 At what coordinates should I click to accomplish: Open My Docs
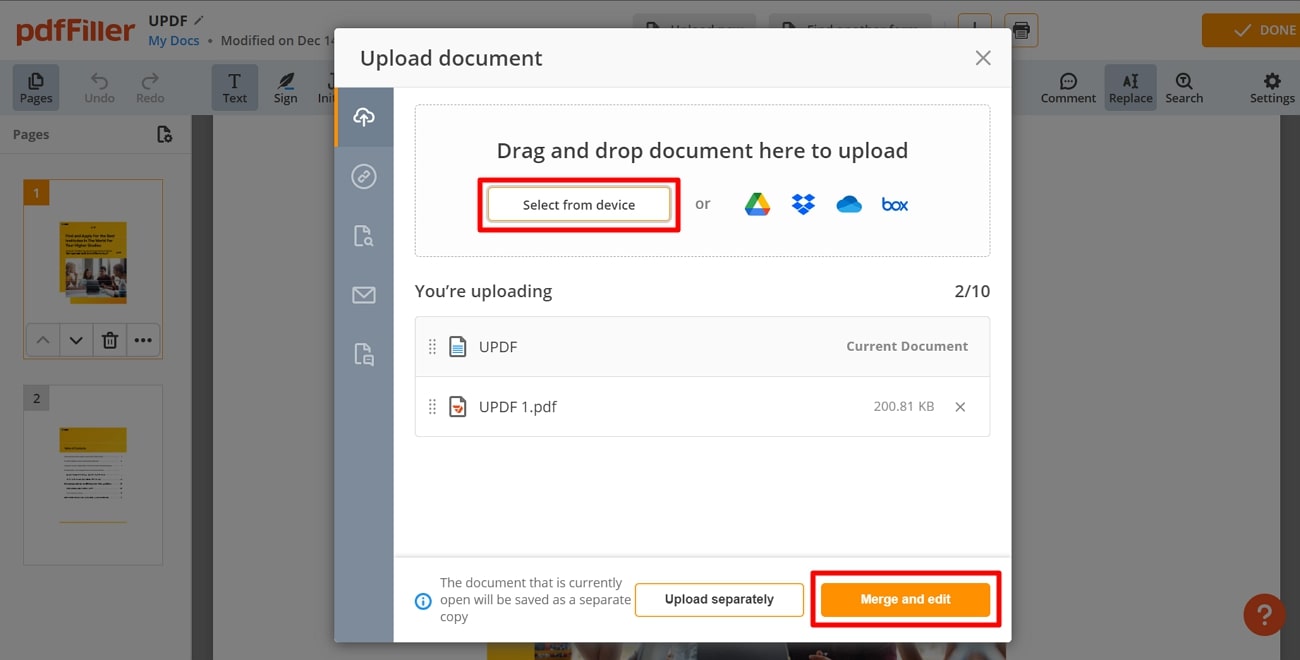tap(173, 40)
